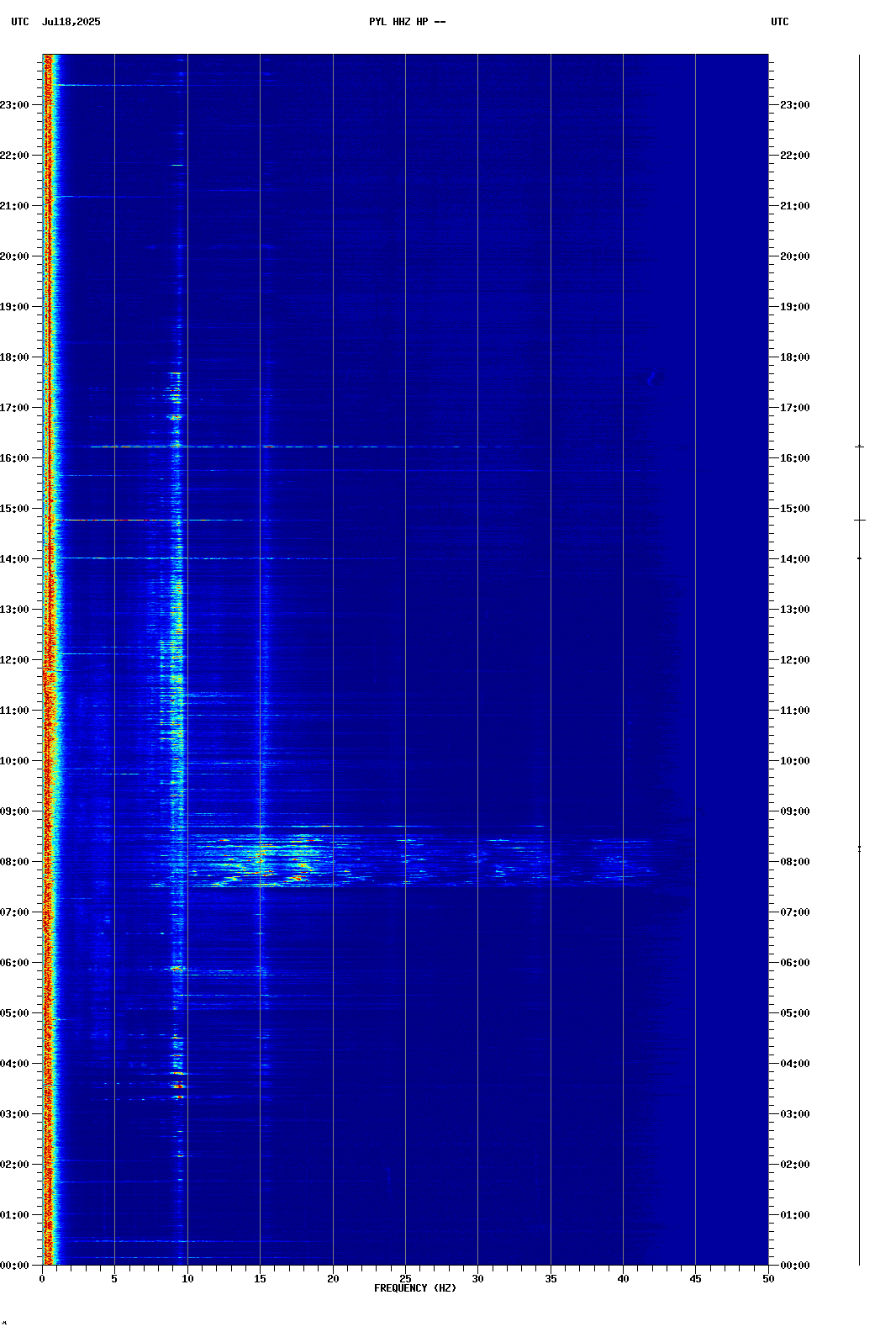Viewport: 896px width, 1332px height.
Task: Click the right-axis 10:00 time label
Action: click(795, 761)
